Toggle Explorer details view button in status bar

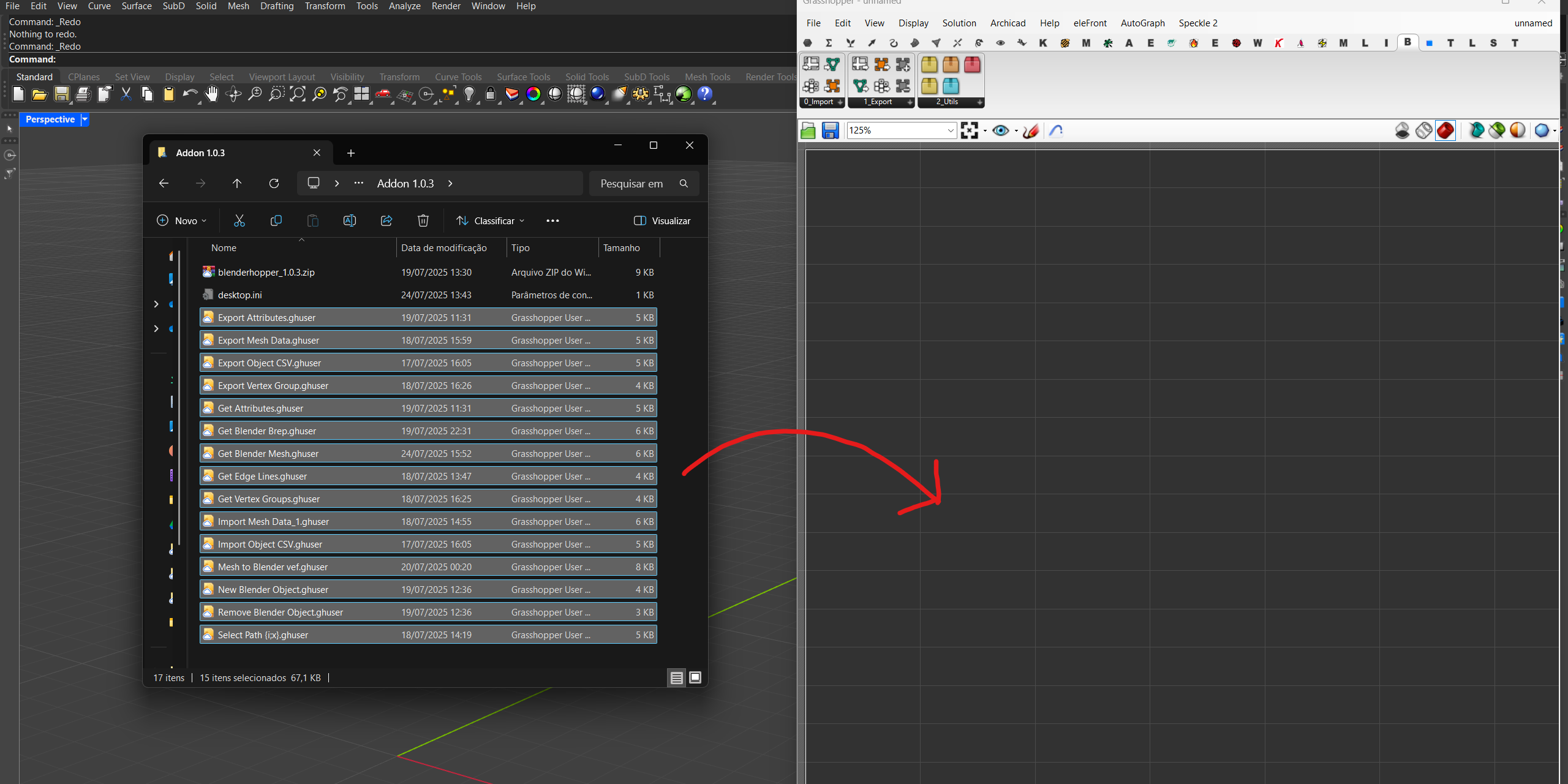pos(677,678)
